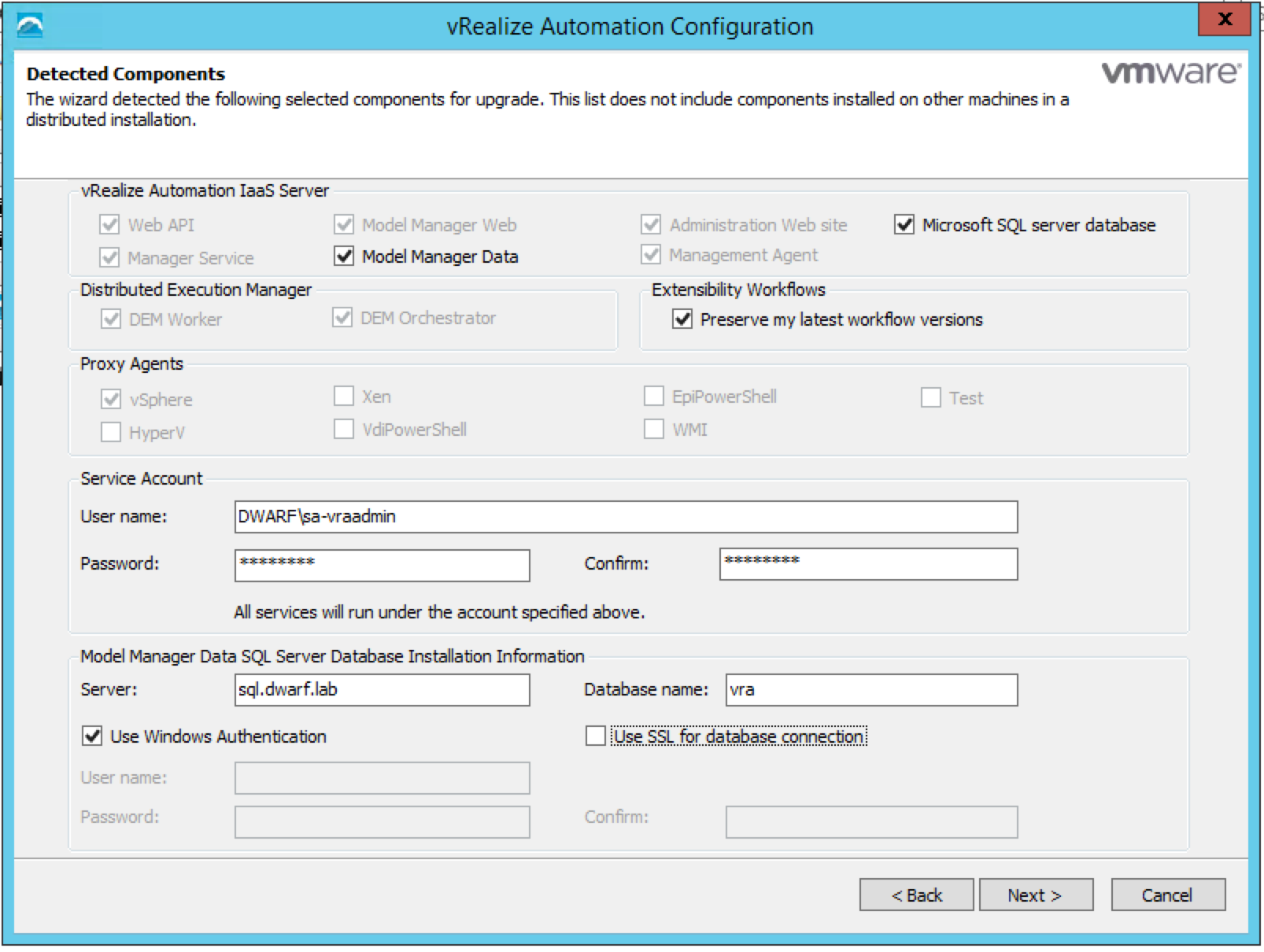Cancel the upgrade wizard
The width and height of the screenshot is (1264, 952).
click(x=1168, y=895)
